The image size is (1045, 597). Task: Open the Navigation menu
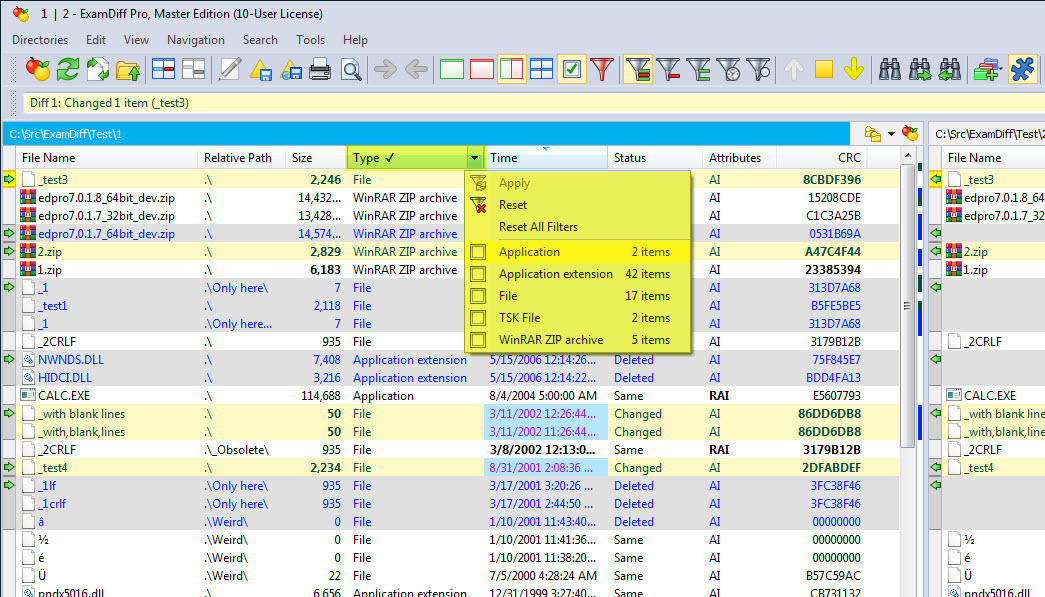coord(195,40)
